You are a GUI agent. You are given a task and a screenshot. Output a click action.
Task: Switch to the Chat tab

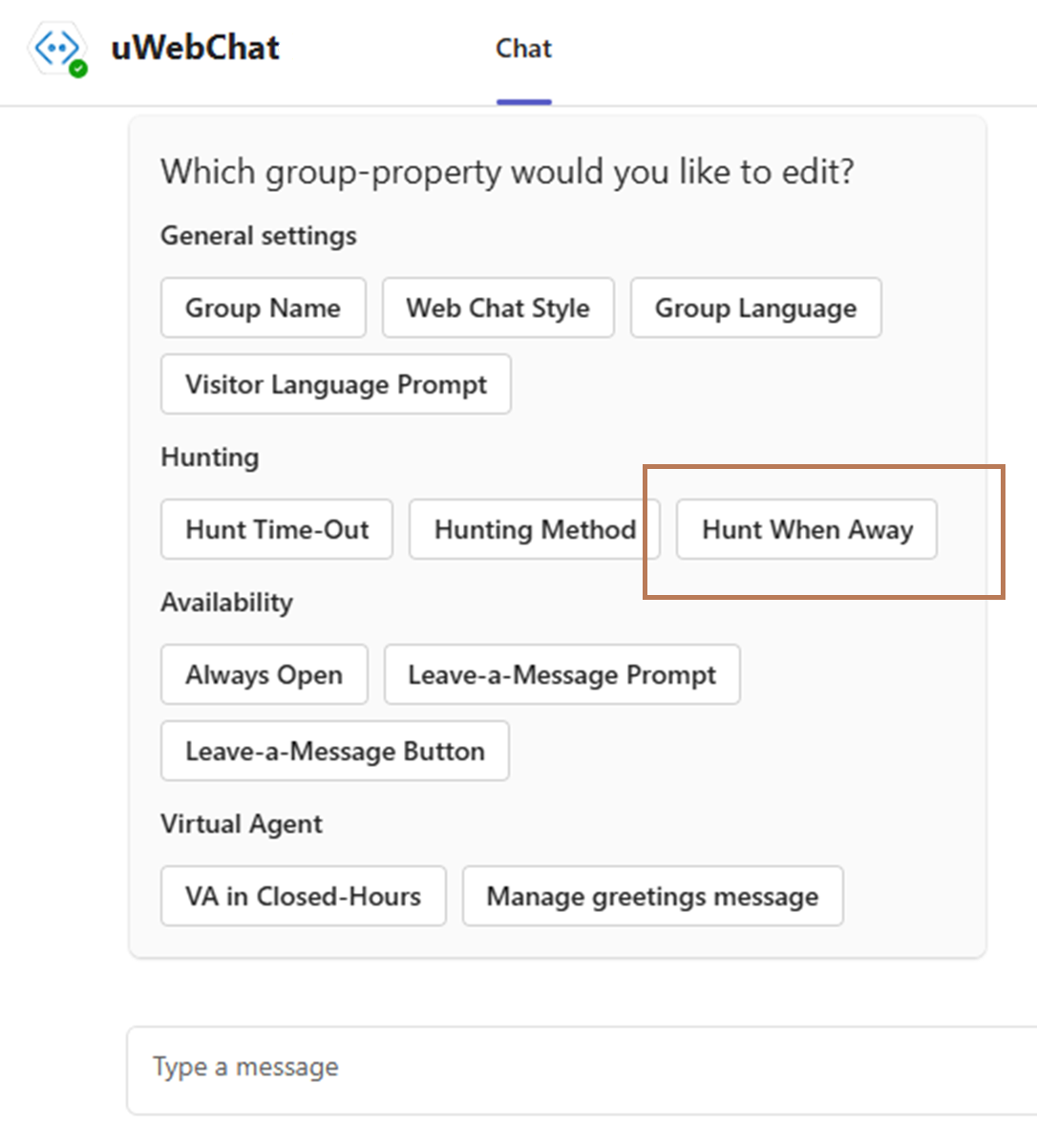coord(523,49)
